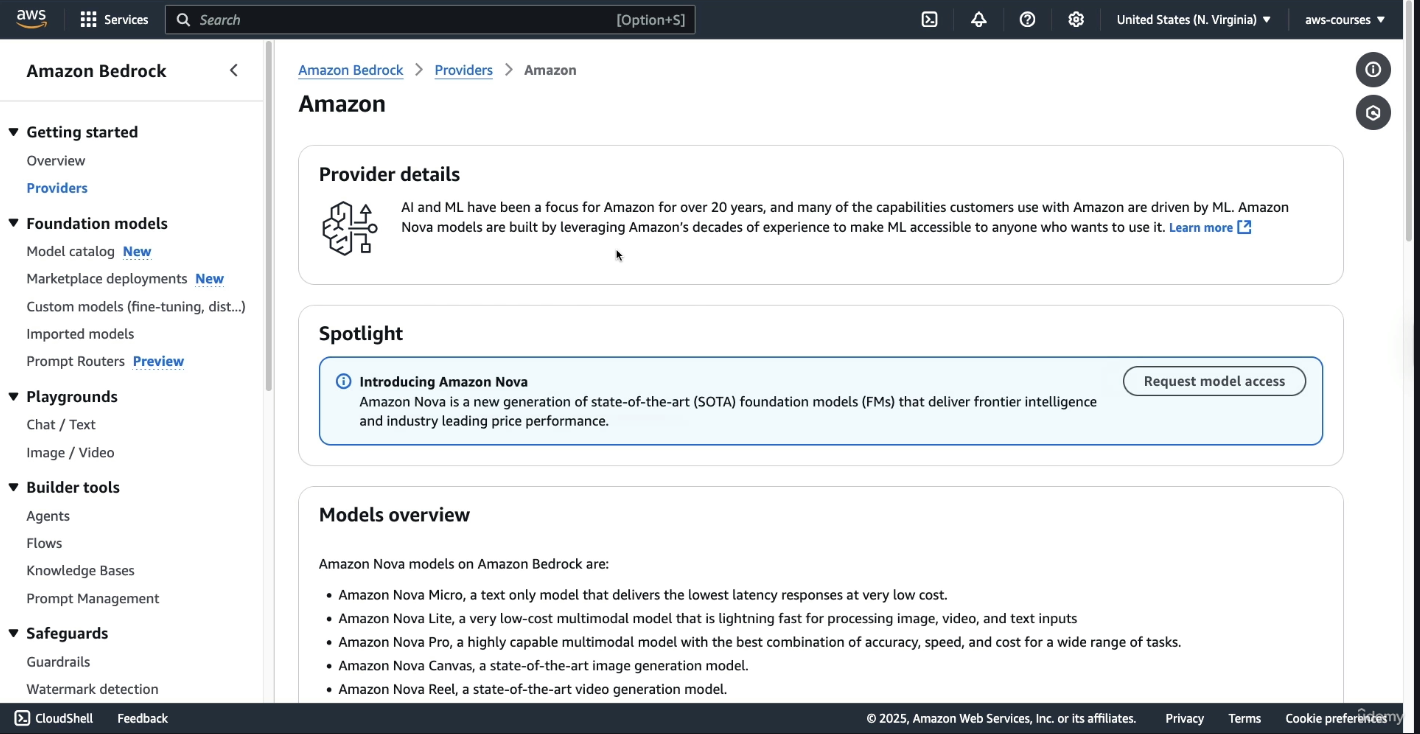Screen dimensions: 1420x734
Task: Collapse the Playgrounds section
Action: [x=14, y=397]
